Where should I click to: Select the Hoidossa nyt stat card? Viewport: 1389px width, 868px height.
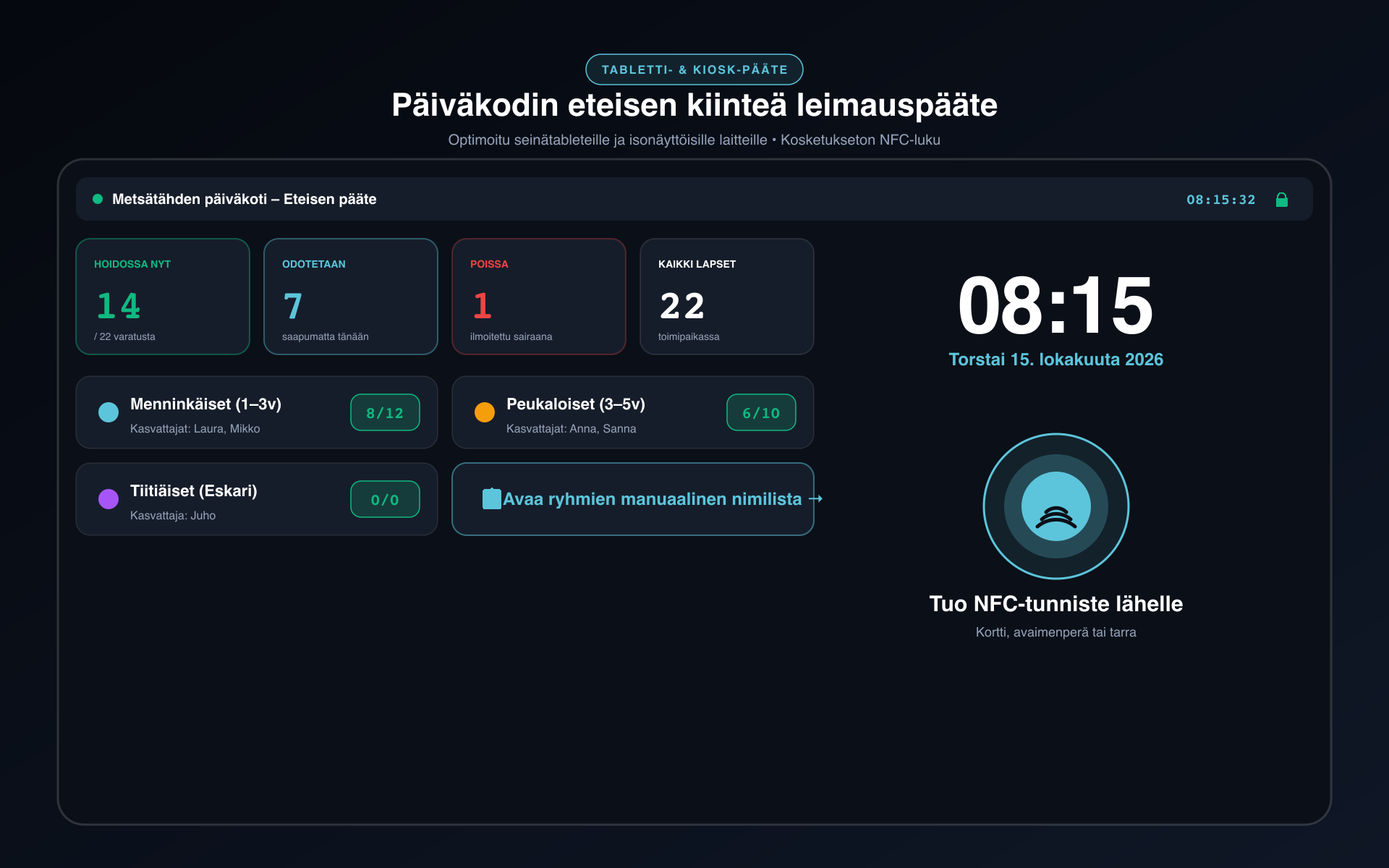163,297
